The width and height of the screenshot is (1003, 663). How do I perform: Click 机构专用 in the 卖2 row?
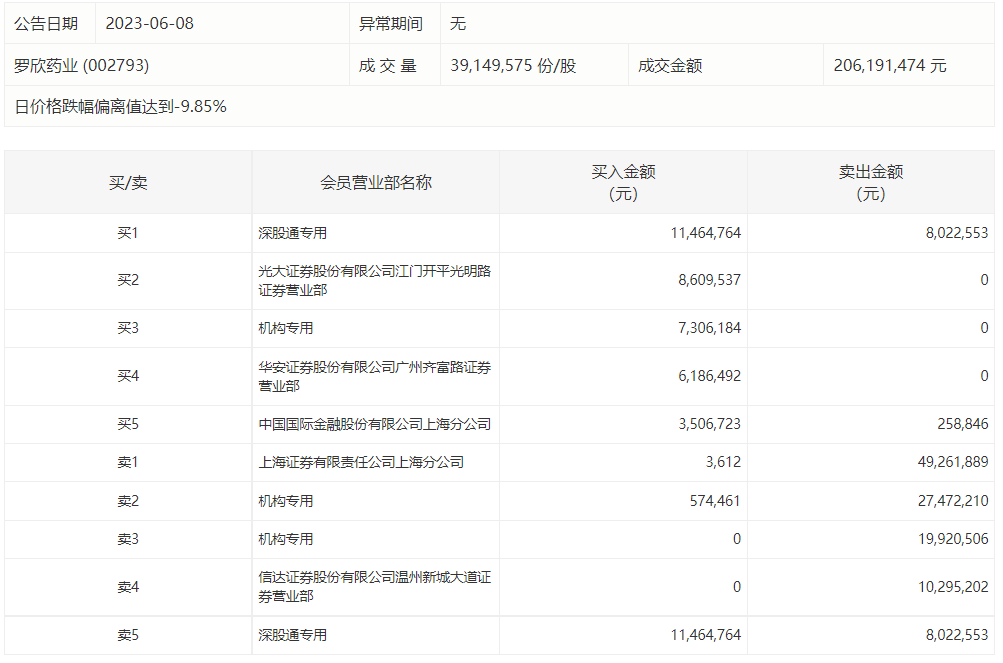click(286, 501)
